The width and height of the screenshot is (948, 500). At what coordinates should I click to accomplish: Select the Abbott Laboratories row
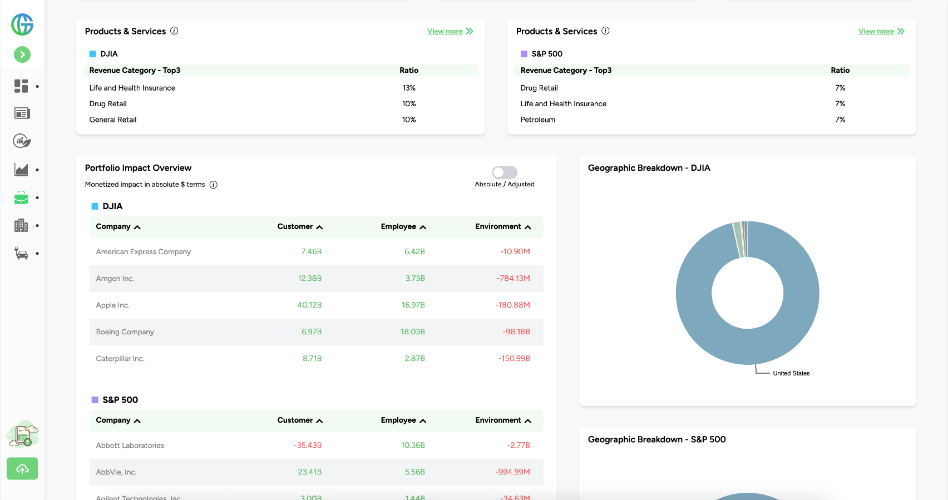(316, 446)
